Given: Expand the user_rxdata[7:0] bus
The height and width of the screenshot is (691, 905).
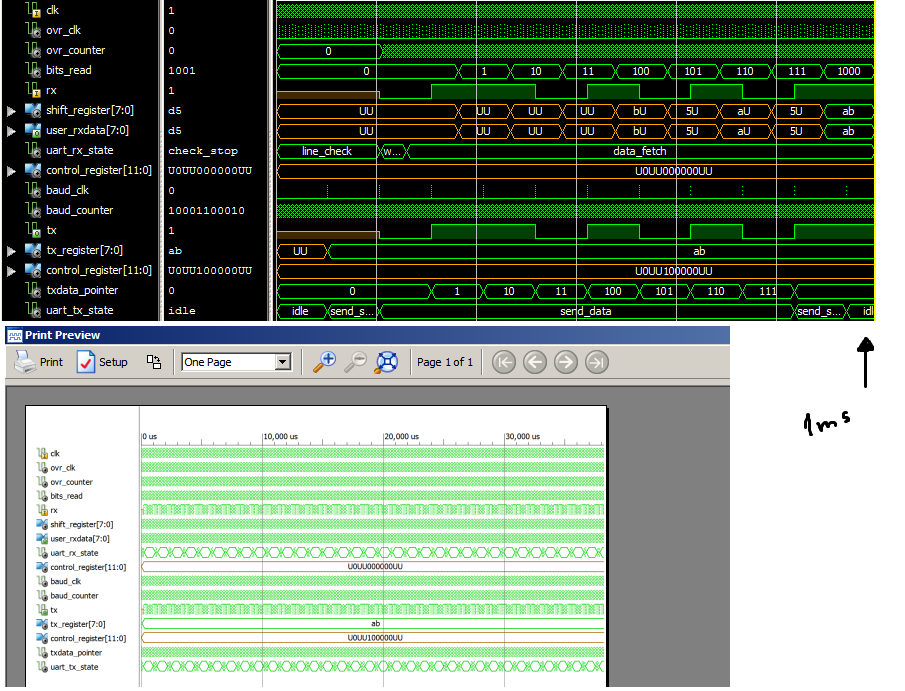Looking at the screenshot, I should click(x=11, y=131).
